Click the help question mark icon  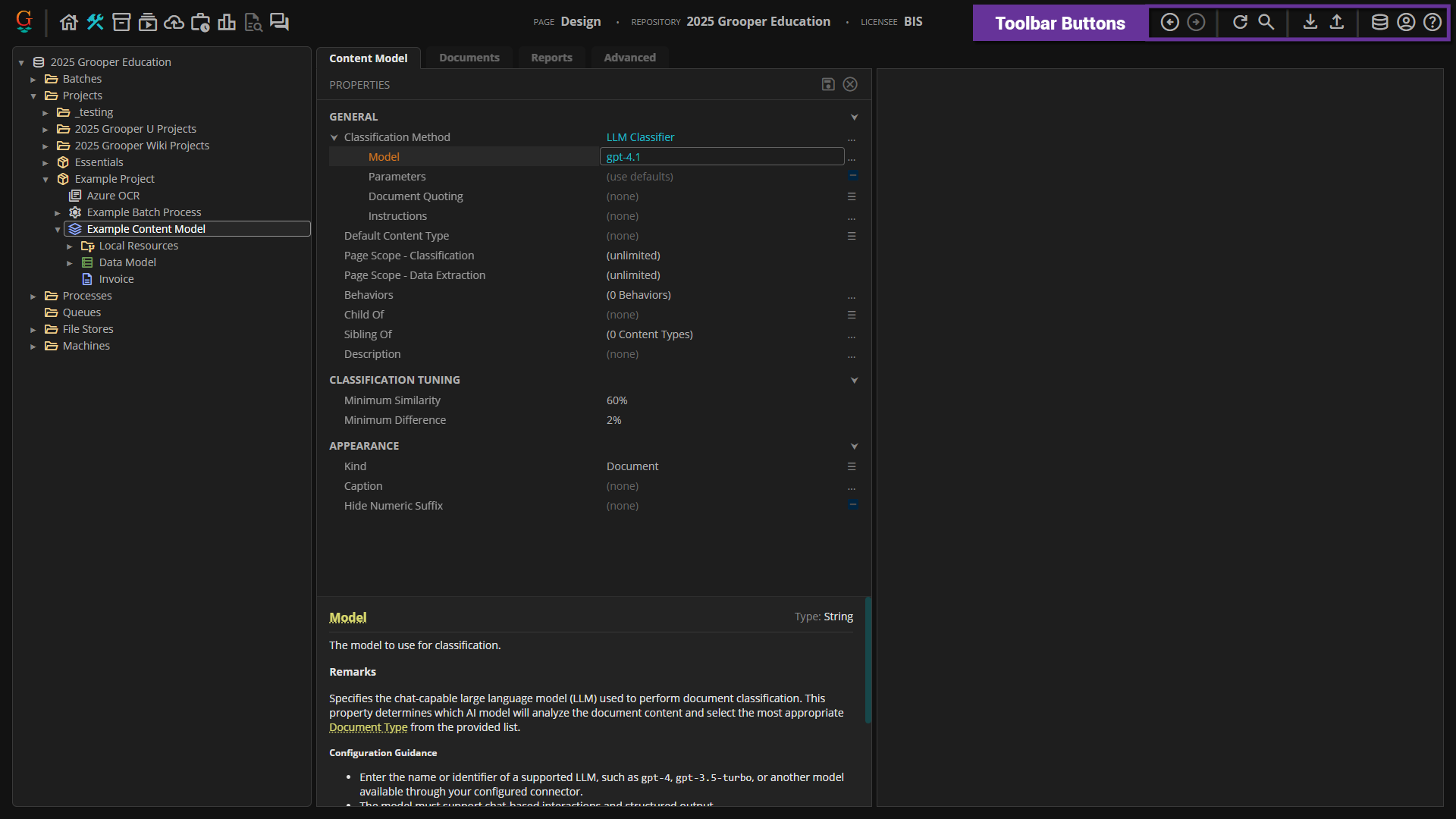coord(1432,22)
